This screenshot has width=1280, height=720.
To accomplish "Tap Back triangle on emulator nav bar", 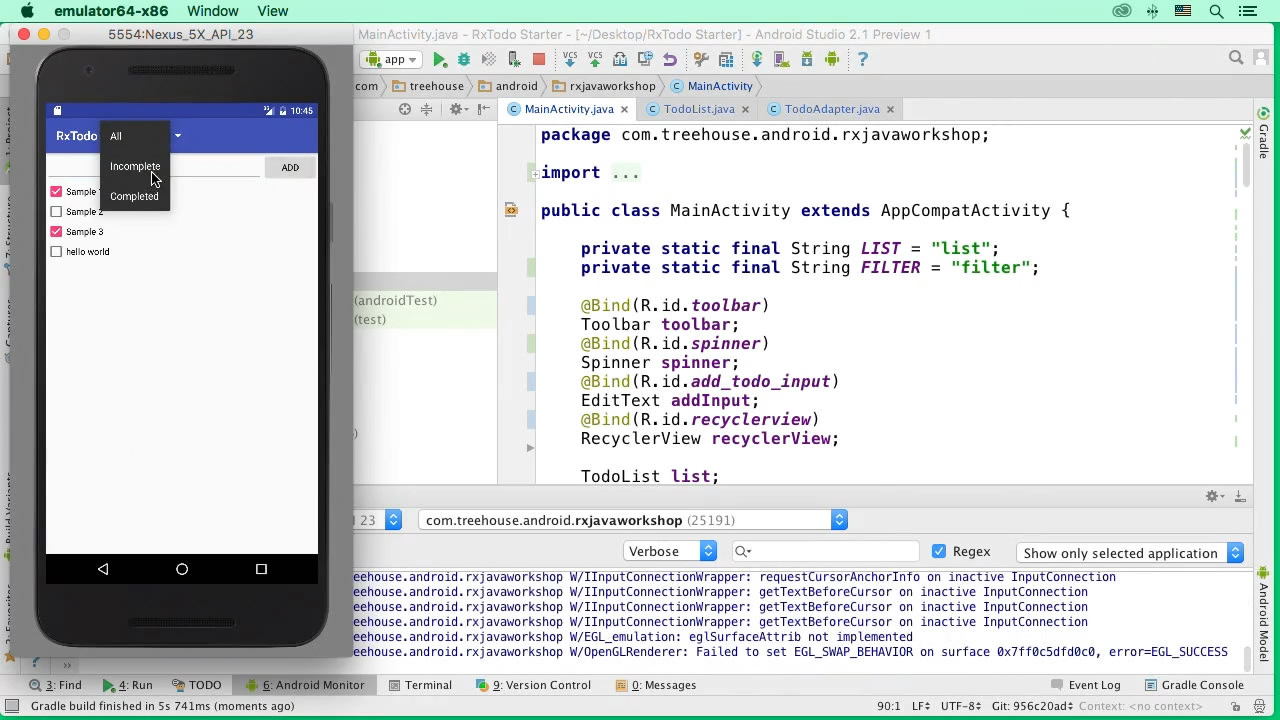I will point(103,569).
